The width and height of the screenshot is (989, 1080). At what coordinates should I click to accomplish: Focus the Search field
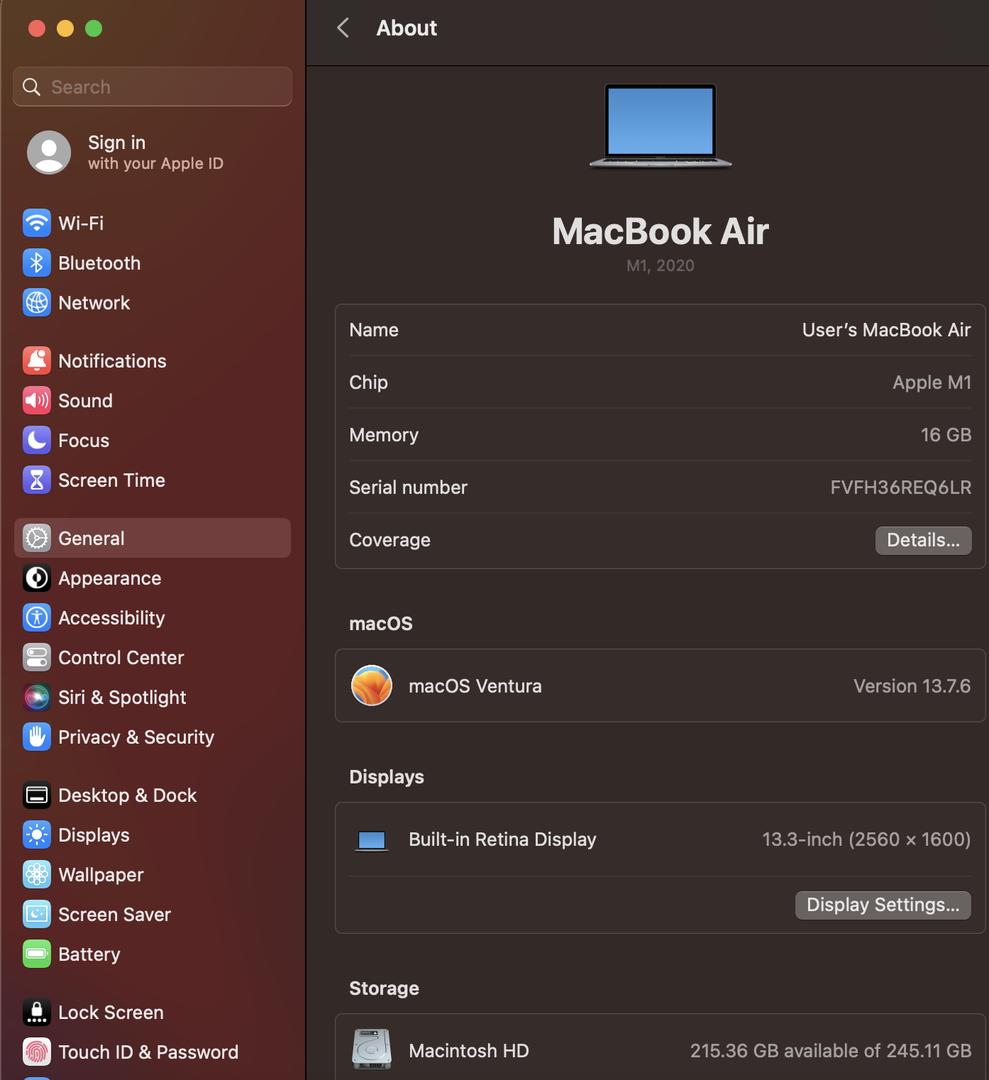152,87
